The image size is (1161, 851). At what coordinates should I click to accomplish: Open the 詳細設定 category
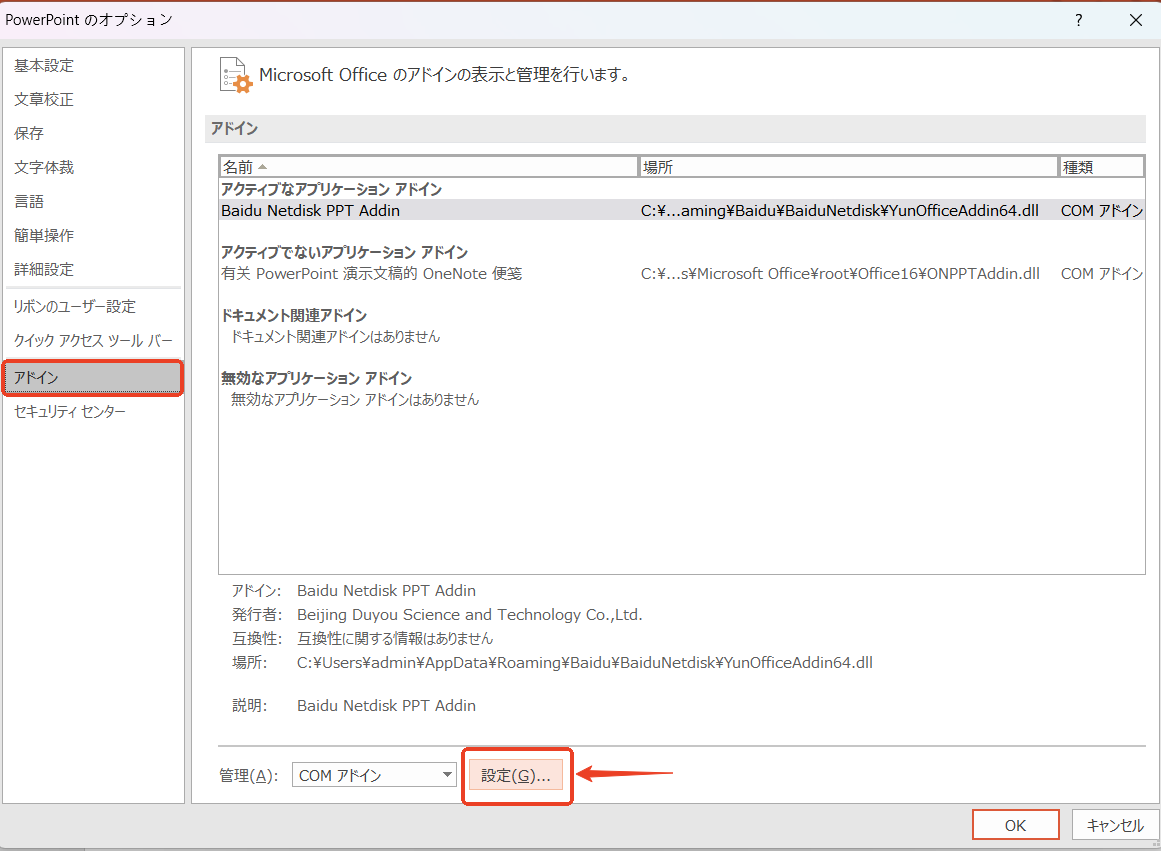click(x=44, y=270)
